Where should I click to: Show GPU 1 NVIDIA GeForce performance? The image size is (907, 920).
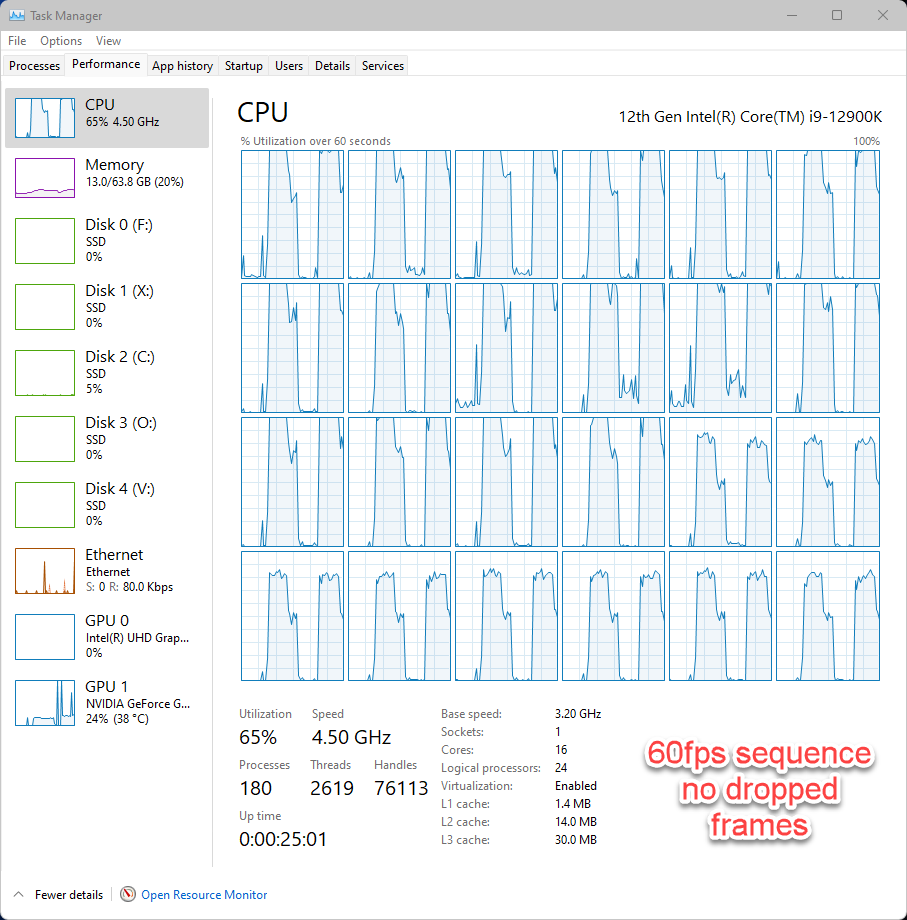coord(106,702)
